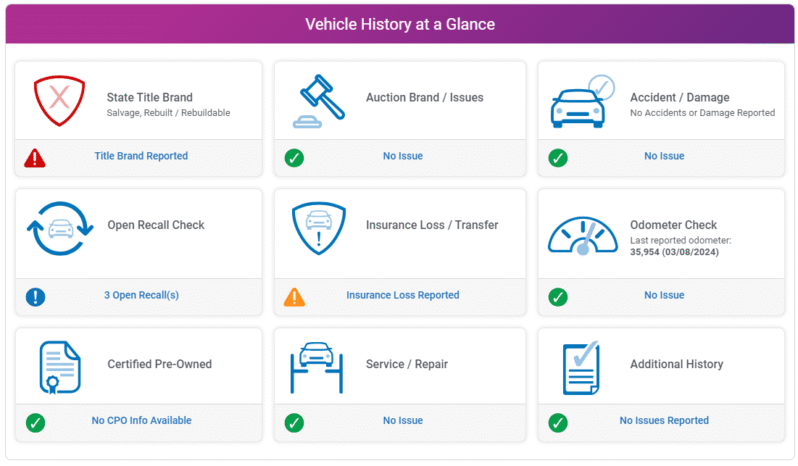The width and height of the screenshot is (798, 466).
Task: Click the orange warning triangle for Insurance Loss
Action: pyautogui.click(x=294, y=296)
